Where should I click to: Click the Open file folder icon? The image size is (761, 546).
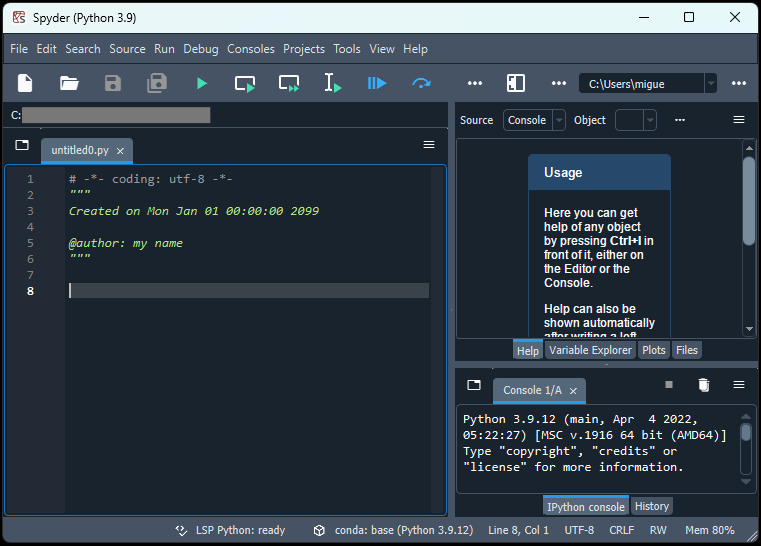point(69,83)
